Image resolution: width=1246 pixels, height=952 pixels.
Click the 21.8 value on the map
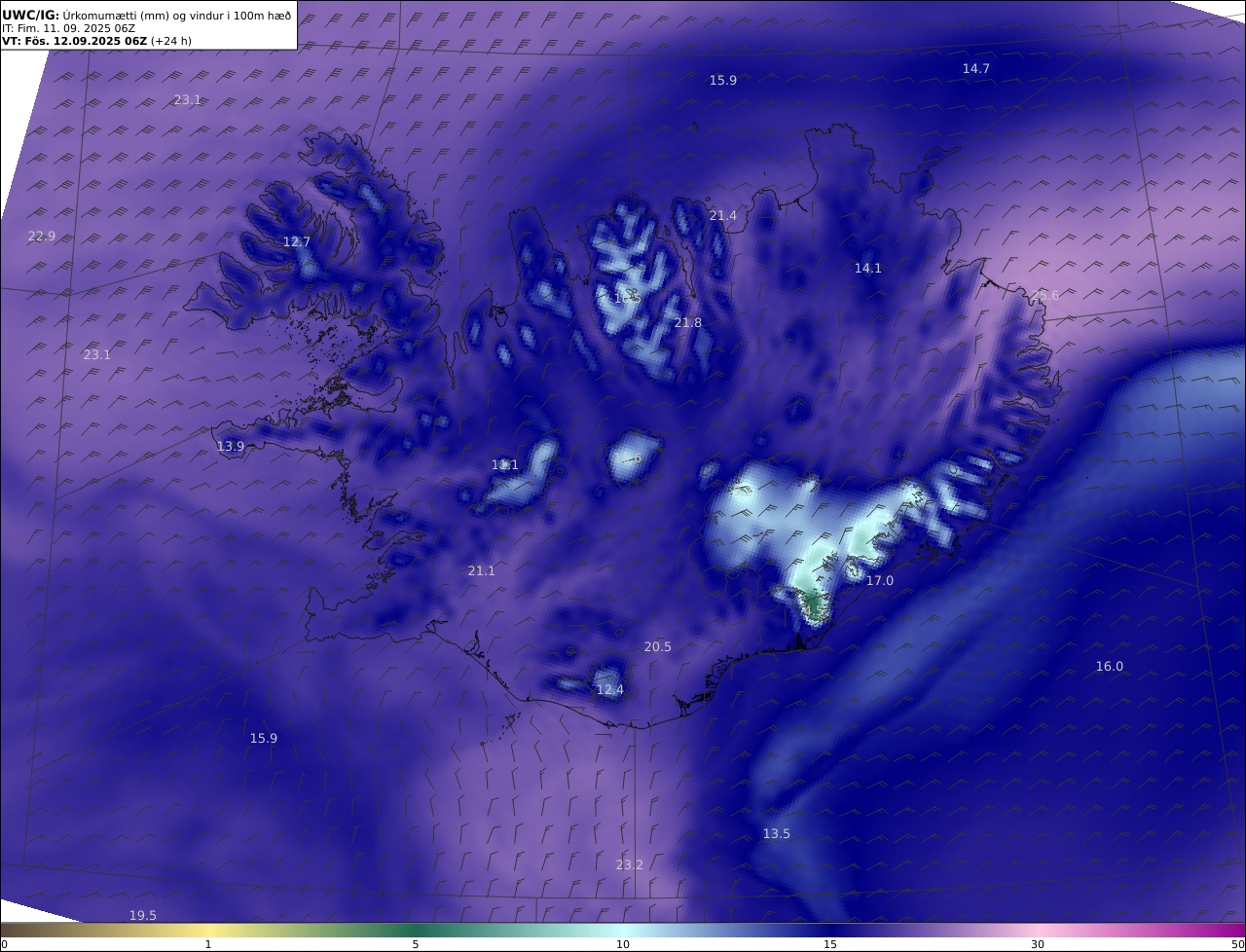coord(688,323)
